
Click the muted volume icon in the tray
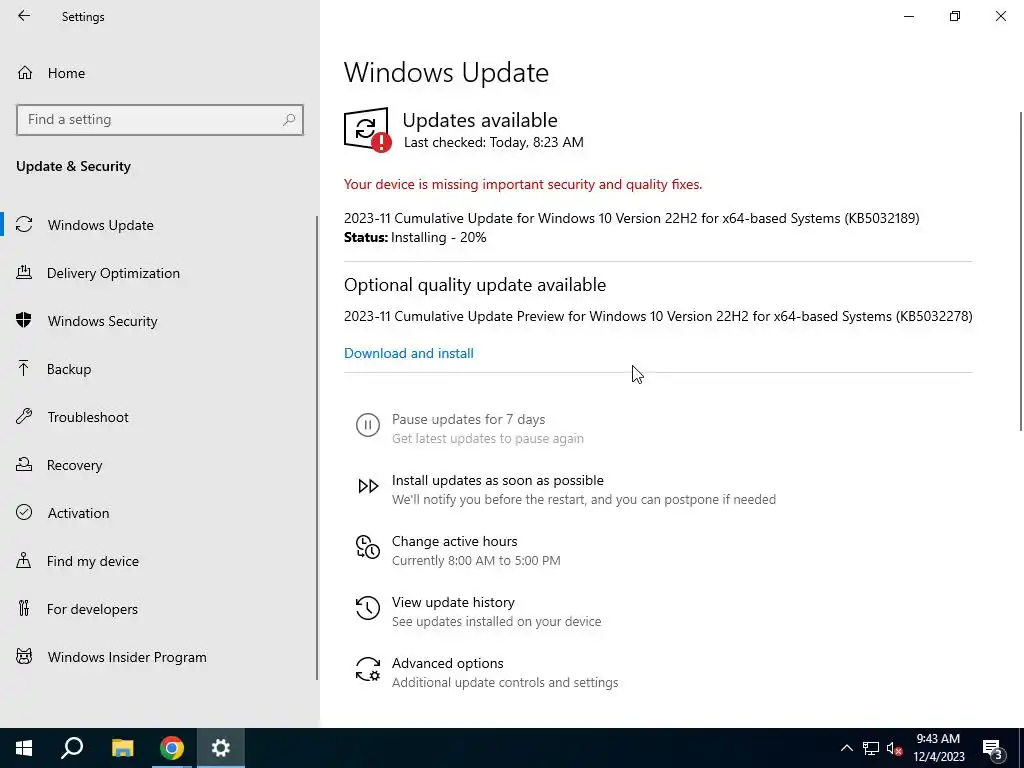point(894,748)
